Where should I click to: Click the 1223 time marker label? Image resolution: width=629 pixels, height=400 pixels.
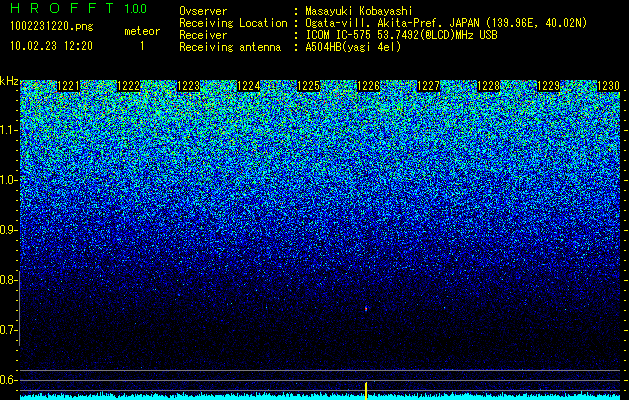point(189,86)
